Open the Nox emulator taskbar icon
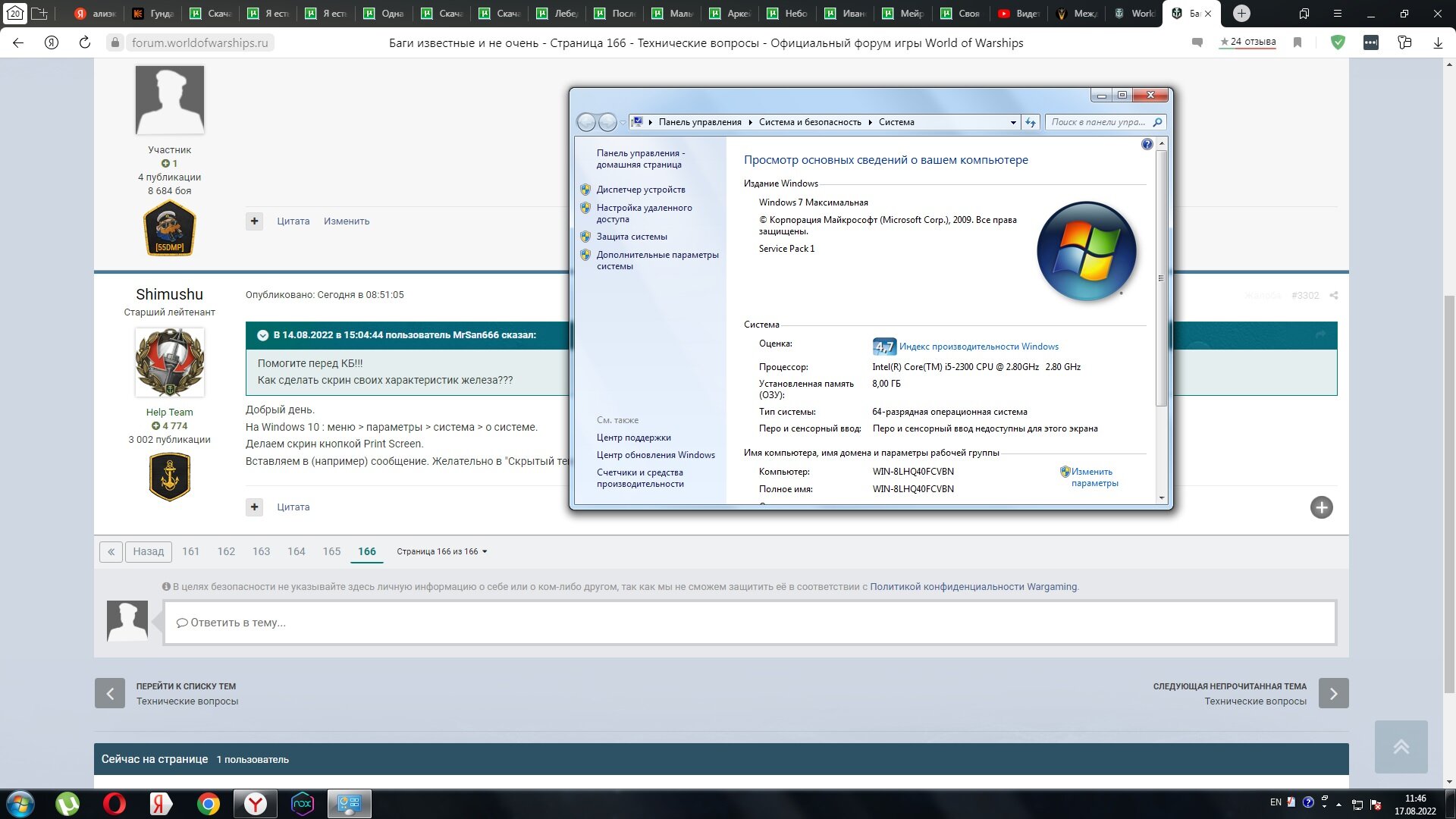The height and width of the screenshot is (819, 1456). [303, 804]
